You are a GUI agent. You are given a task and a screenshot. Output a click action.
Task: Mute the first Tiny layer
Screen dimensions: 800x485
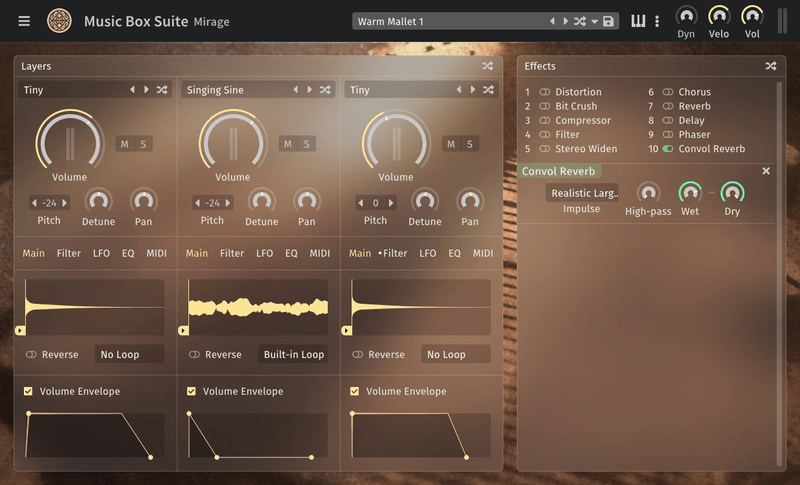(124, 144)
